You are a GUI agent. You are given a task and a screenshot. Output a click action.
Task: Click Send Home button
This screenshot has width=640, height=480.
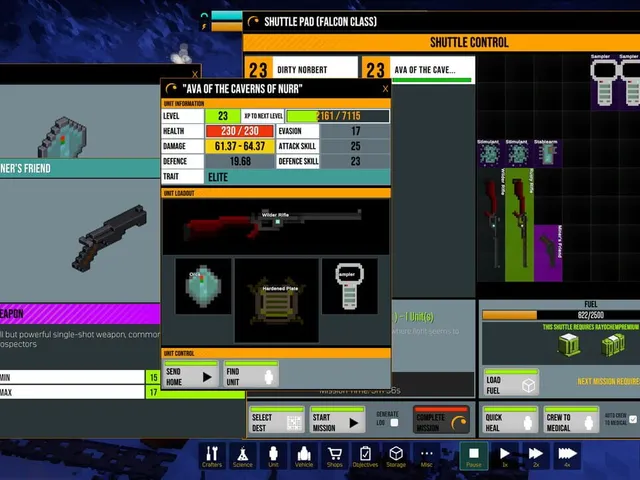[x=191, y=374]
